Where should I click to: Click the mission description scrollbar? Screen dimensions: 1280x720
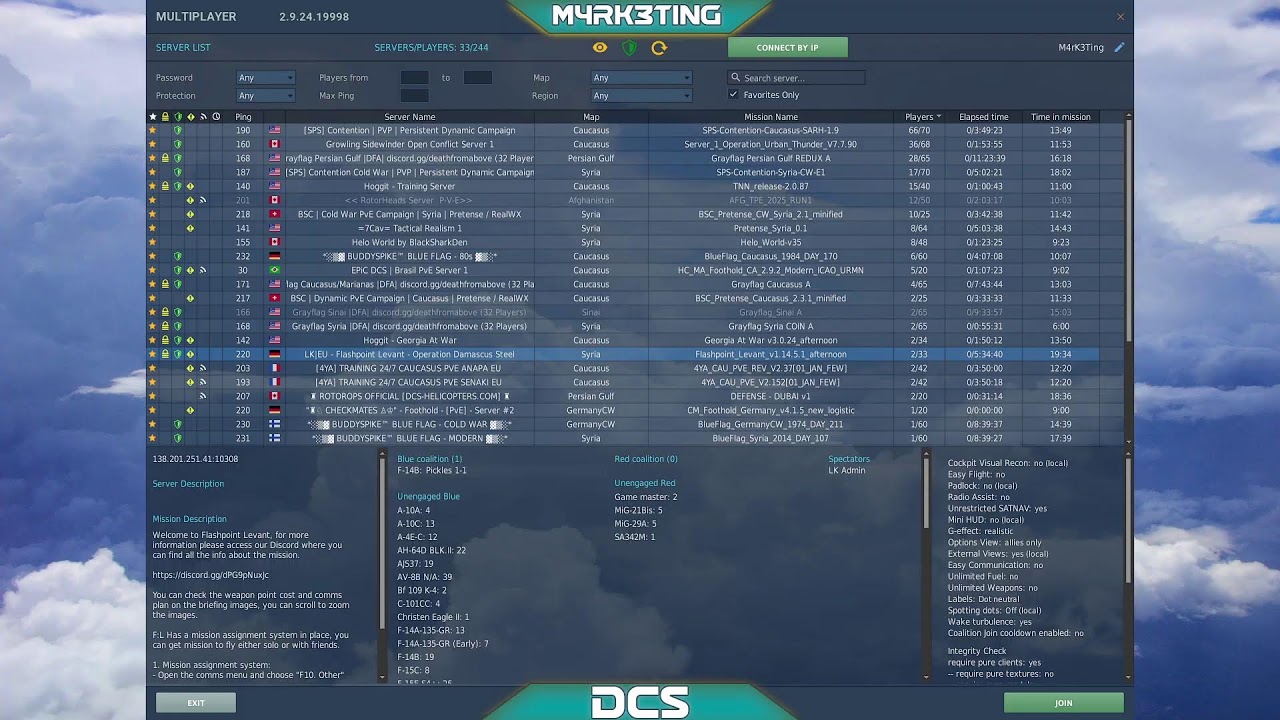pyautogui.click(x=381, y=545)
